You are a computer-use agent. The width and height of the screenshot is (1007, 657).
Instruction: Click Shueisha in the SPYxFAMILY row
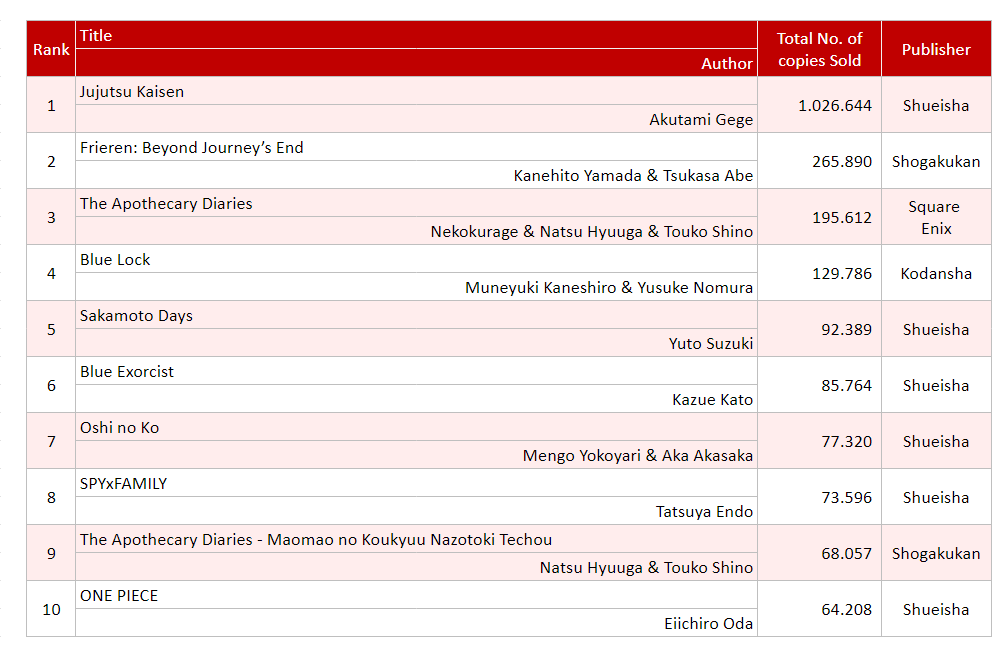tap(936, 497)
